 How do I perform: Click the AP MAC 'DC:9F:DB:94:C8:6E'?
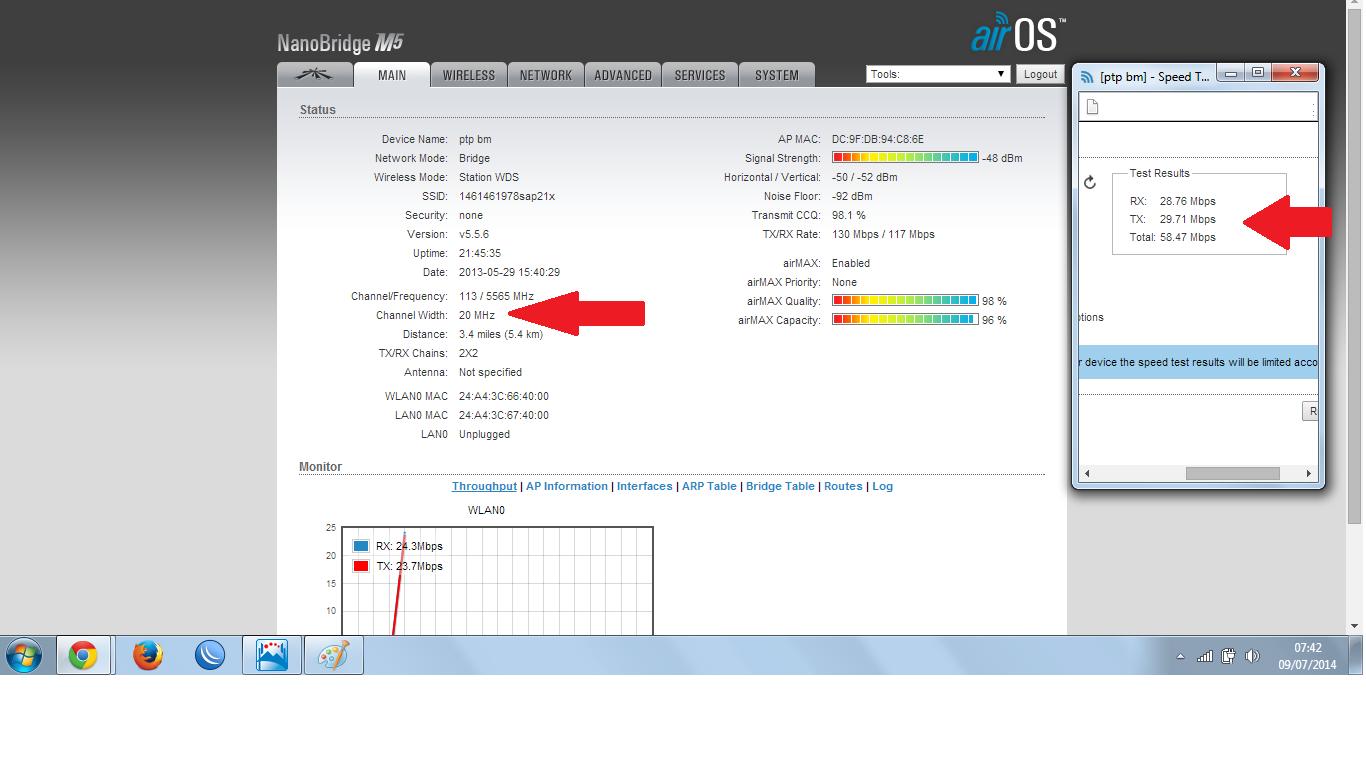point(878,140)
